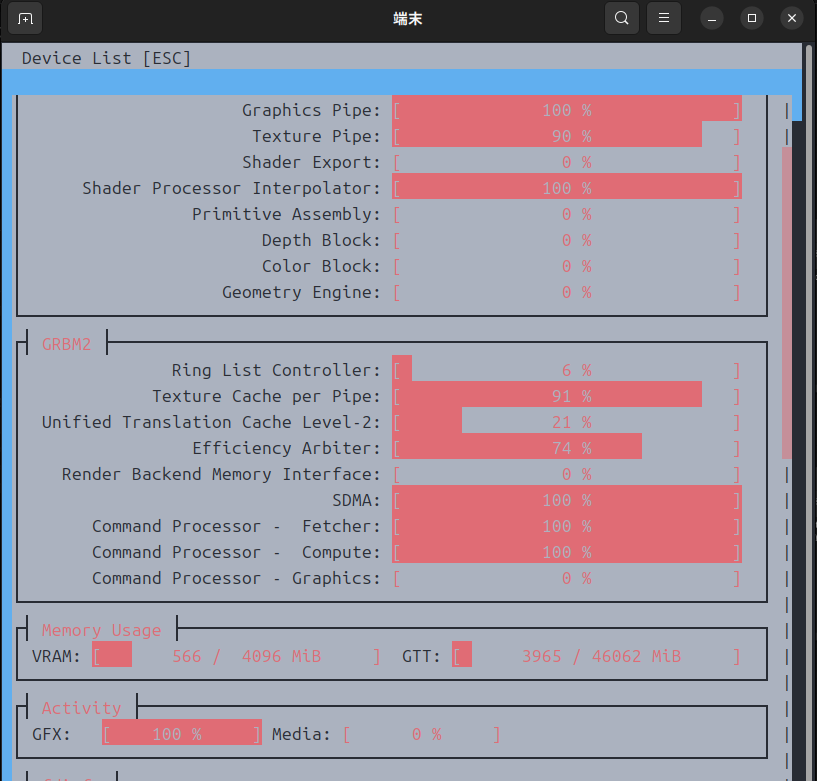
Task: Click the Media activity 0 % gauge
Action: [421, 734]
